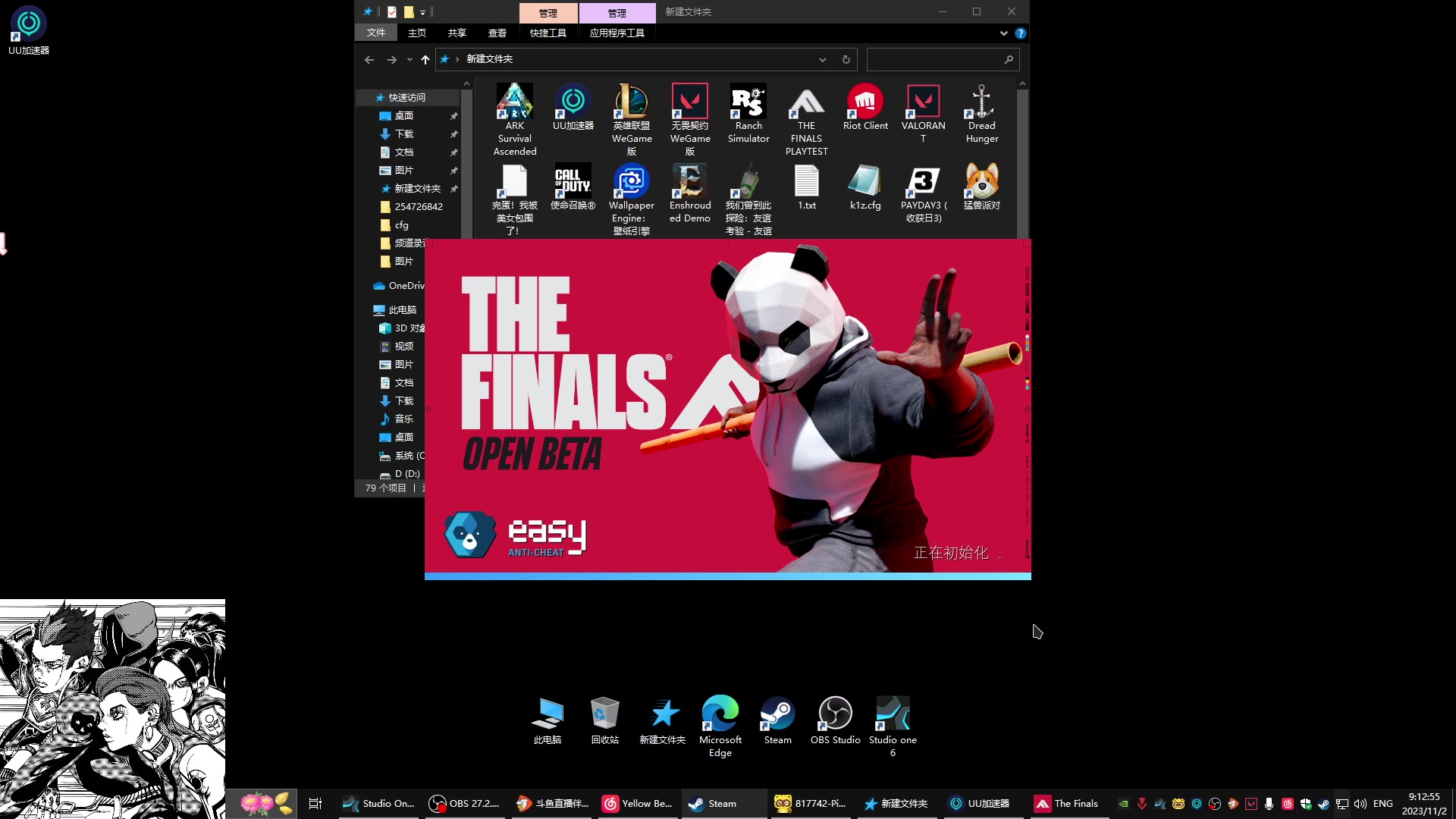Open ARK Survival Ascended shortcut
The width and height of the screenshot is (1456, 819).
(515, 119)
